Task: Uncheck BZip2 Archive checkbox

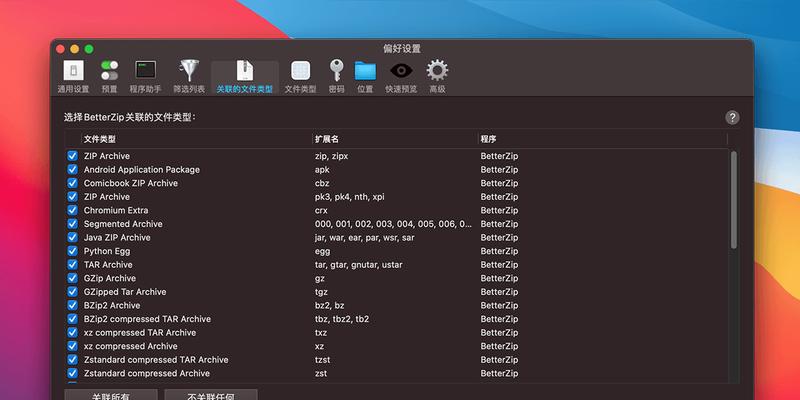Action: (72, 305)
